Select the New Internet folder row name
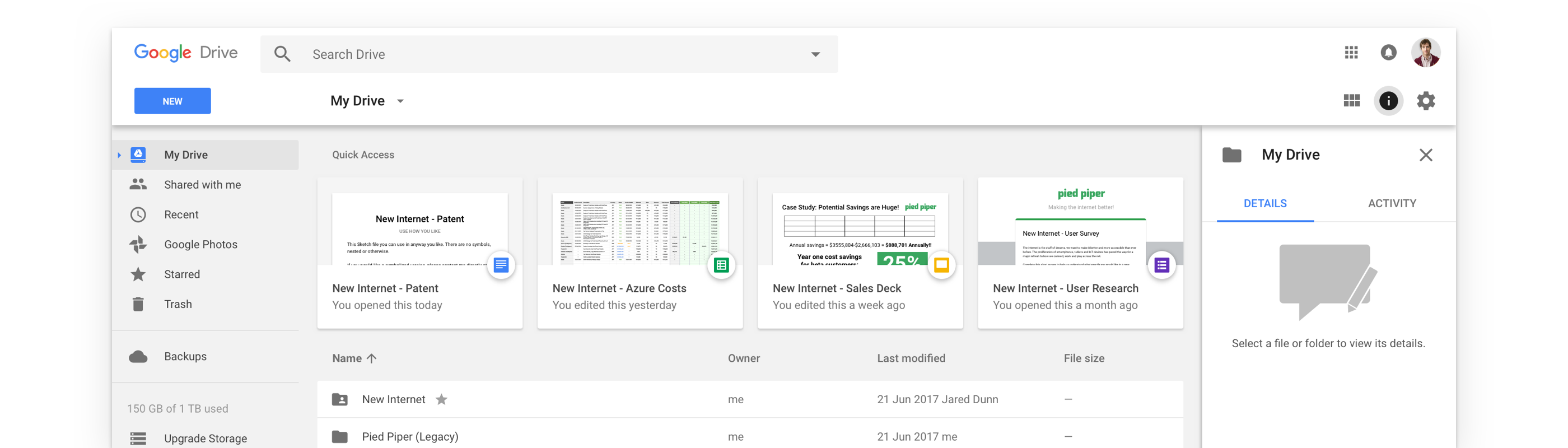 (393, 399)
